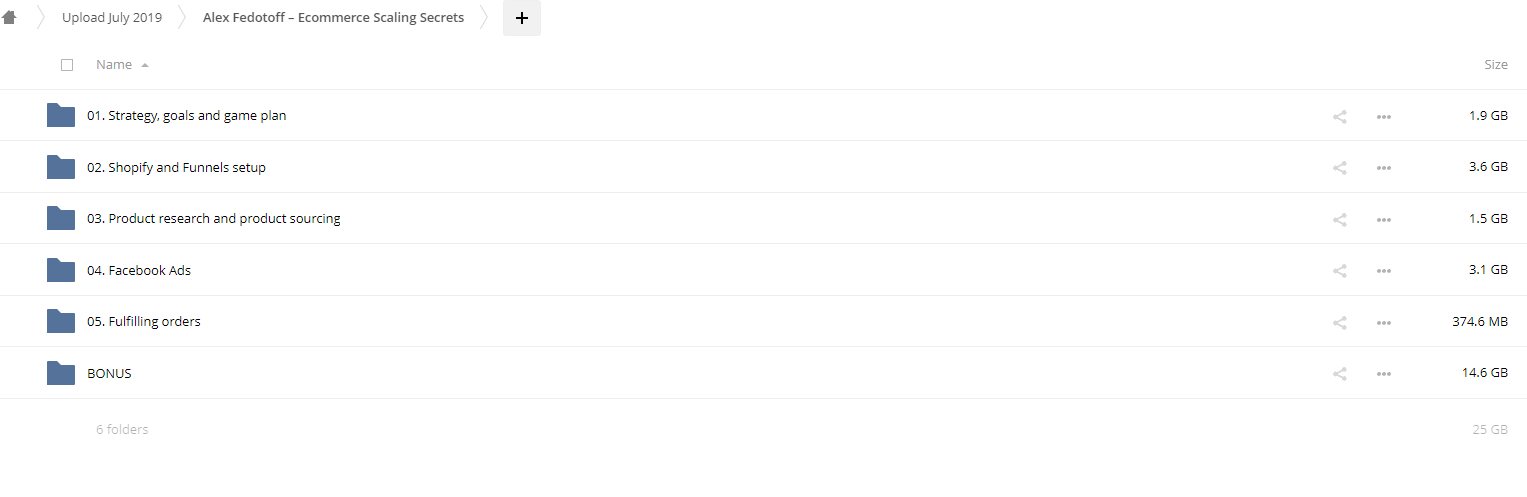Sort files by Size column header
This screenshot has width=1527, height=497.
1495,65
